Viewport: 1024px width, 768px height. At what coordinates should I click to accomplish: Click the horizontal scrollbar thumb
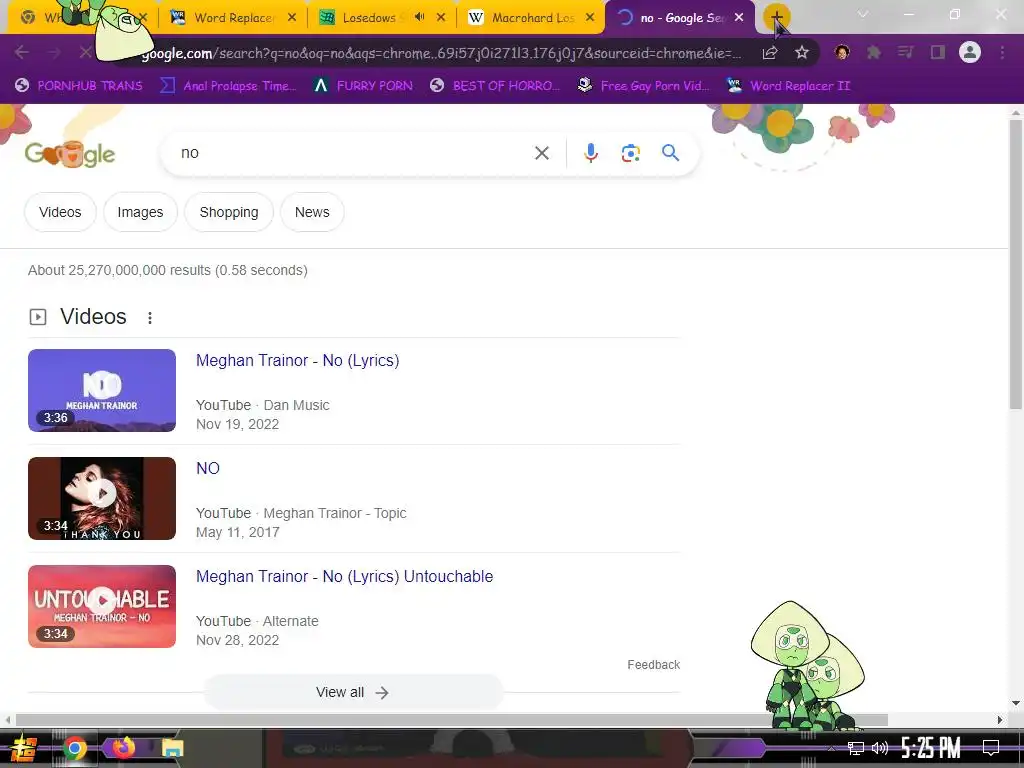click(x=451, y=720)
